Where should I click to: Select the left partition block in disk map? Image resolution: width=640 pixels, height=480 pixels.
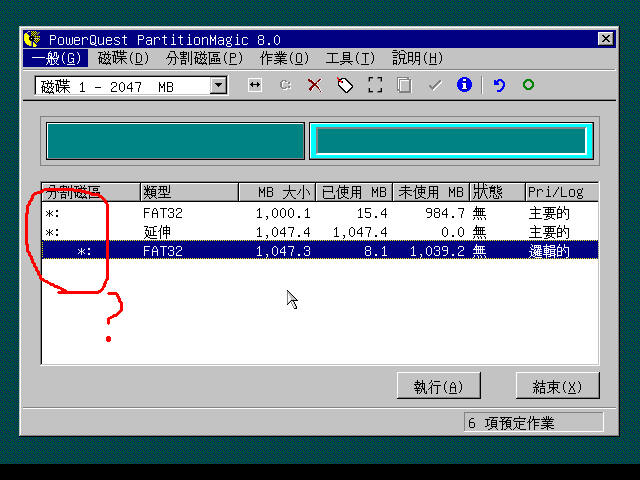click(x=176, y=141)
